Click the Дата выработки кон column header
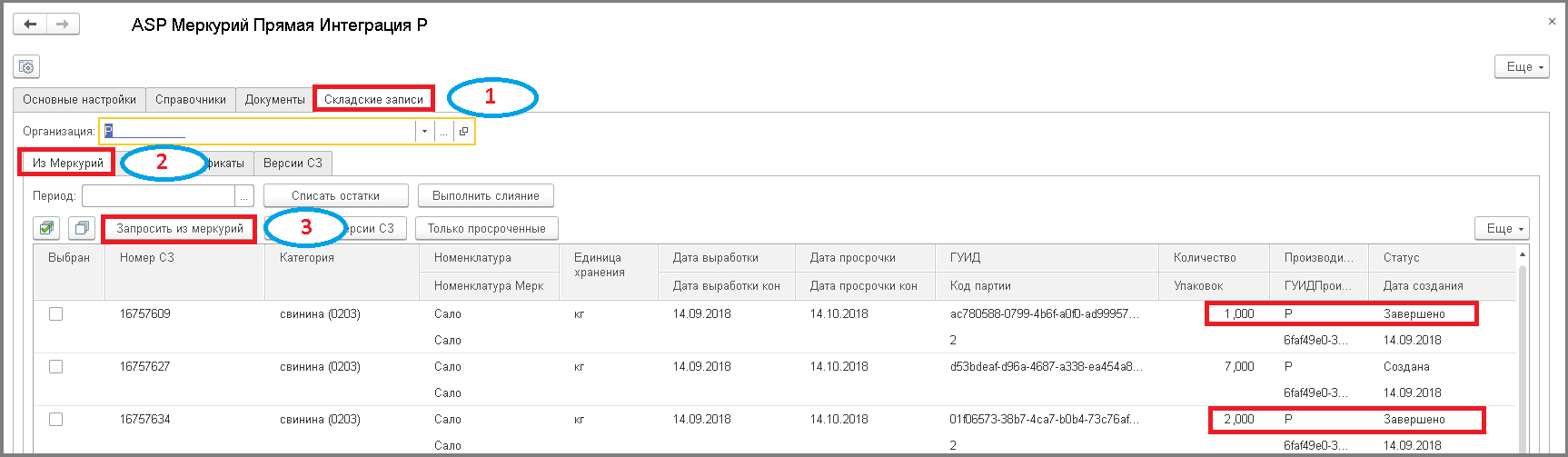Screen dimensions: 1568x457 click(x=727, y=285)
